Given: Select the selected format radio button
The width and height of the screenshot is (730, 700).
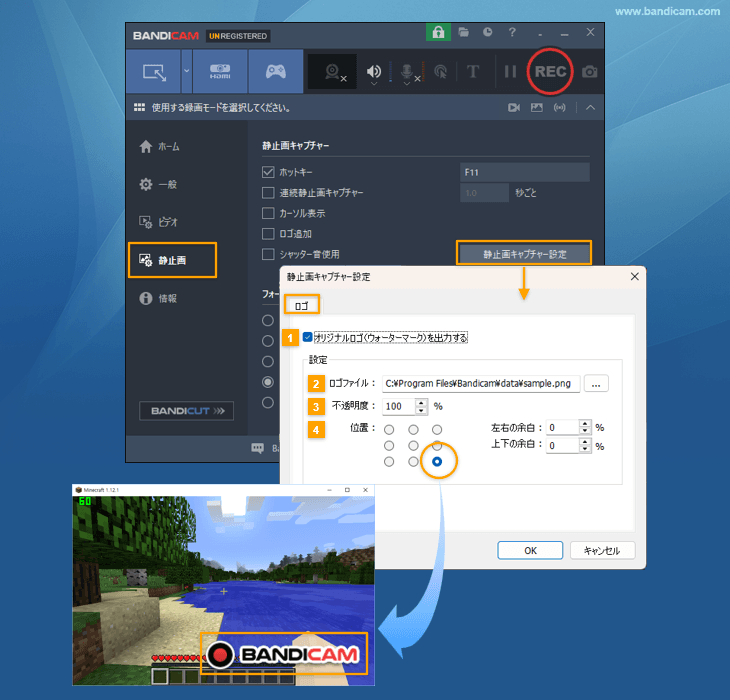Looking at the screenshot, I should 268,382.
